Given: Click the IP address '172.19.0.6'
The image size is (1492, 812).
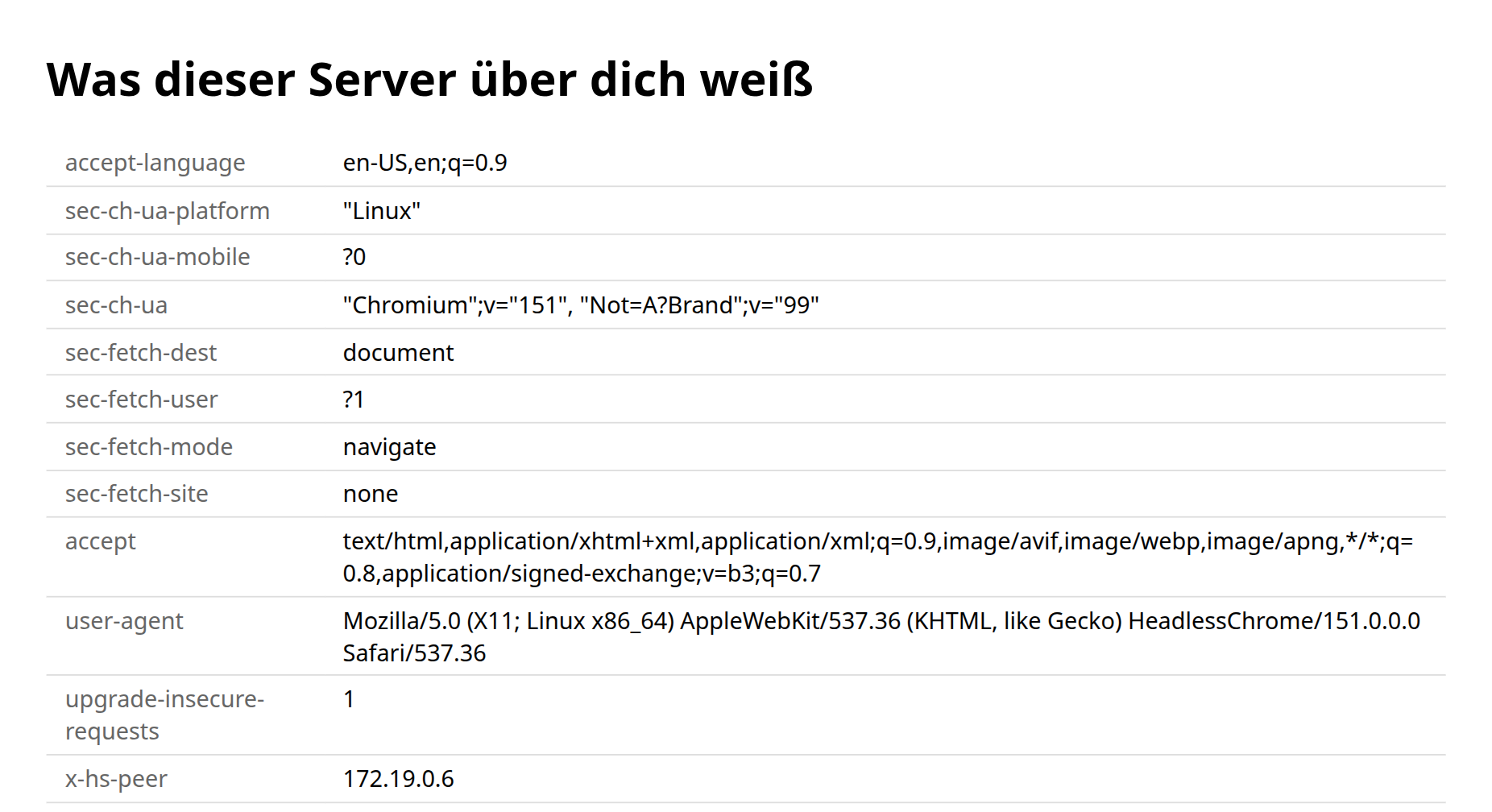Looking at the screenshot, I should pyautogui.click(x=398, y=779).
